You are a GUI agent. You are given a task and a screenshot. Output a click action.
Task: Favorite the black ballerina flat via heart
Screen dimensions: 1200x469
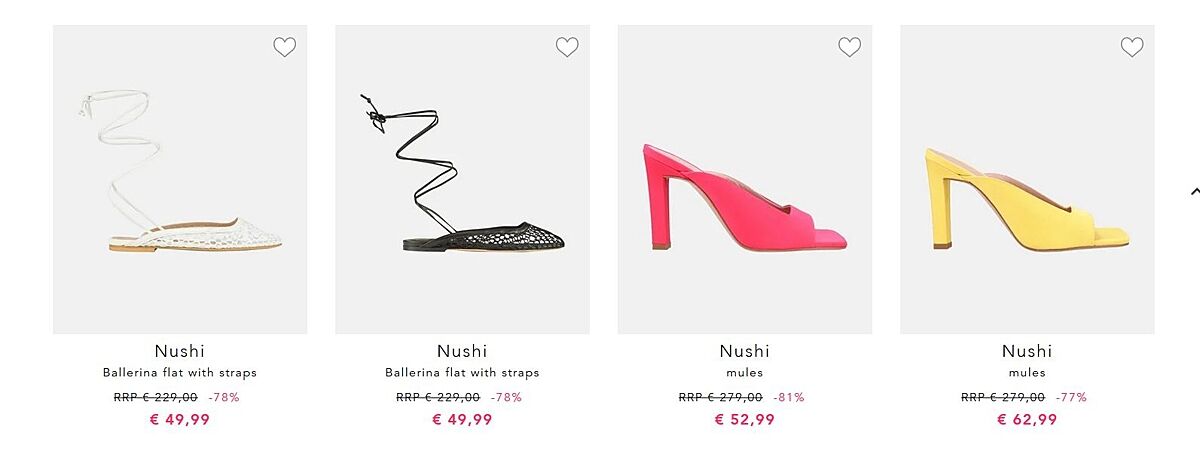[567, 47]
